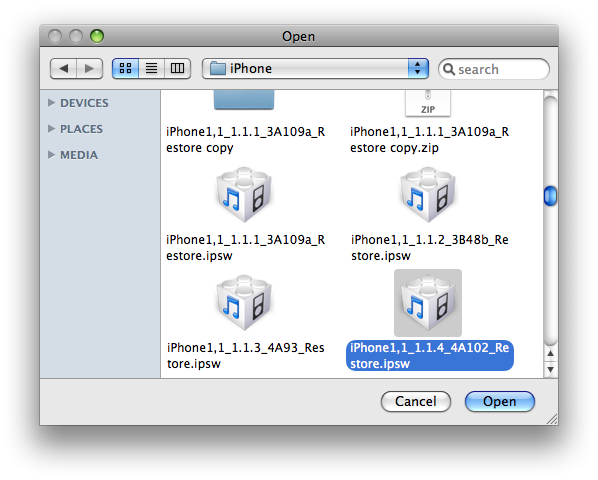Click the Open button
The image size is (598, 480).
click(500, 401)
